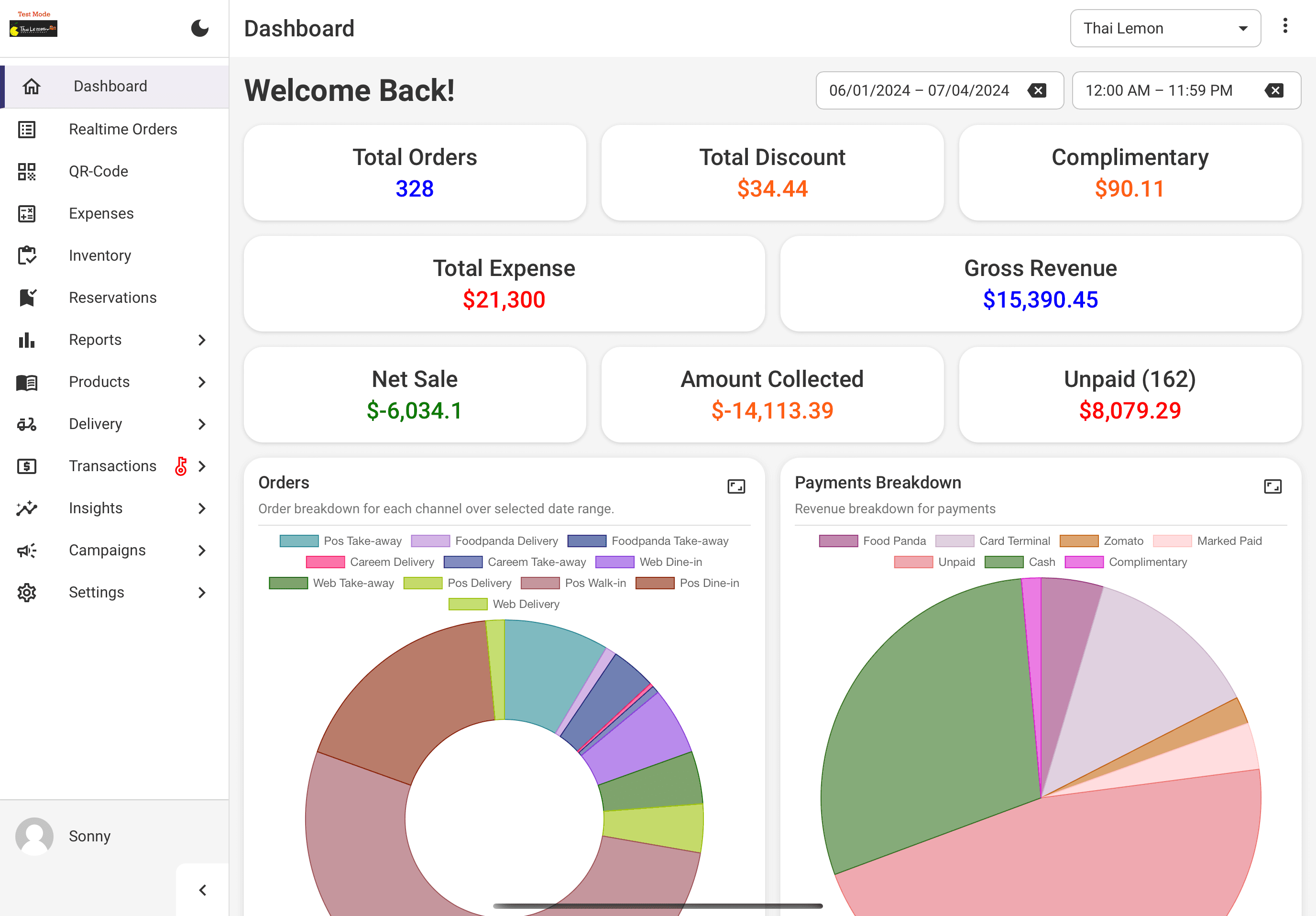Click the Campaigns megaphone icon
The width and height of the screenshot is (1316, 916).
pyautogui.click(x=27, y=550)
